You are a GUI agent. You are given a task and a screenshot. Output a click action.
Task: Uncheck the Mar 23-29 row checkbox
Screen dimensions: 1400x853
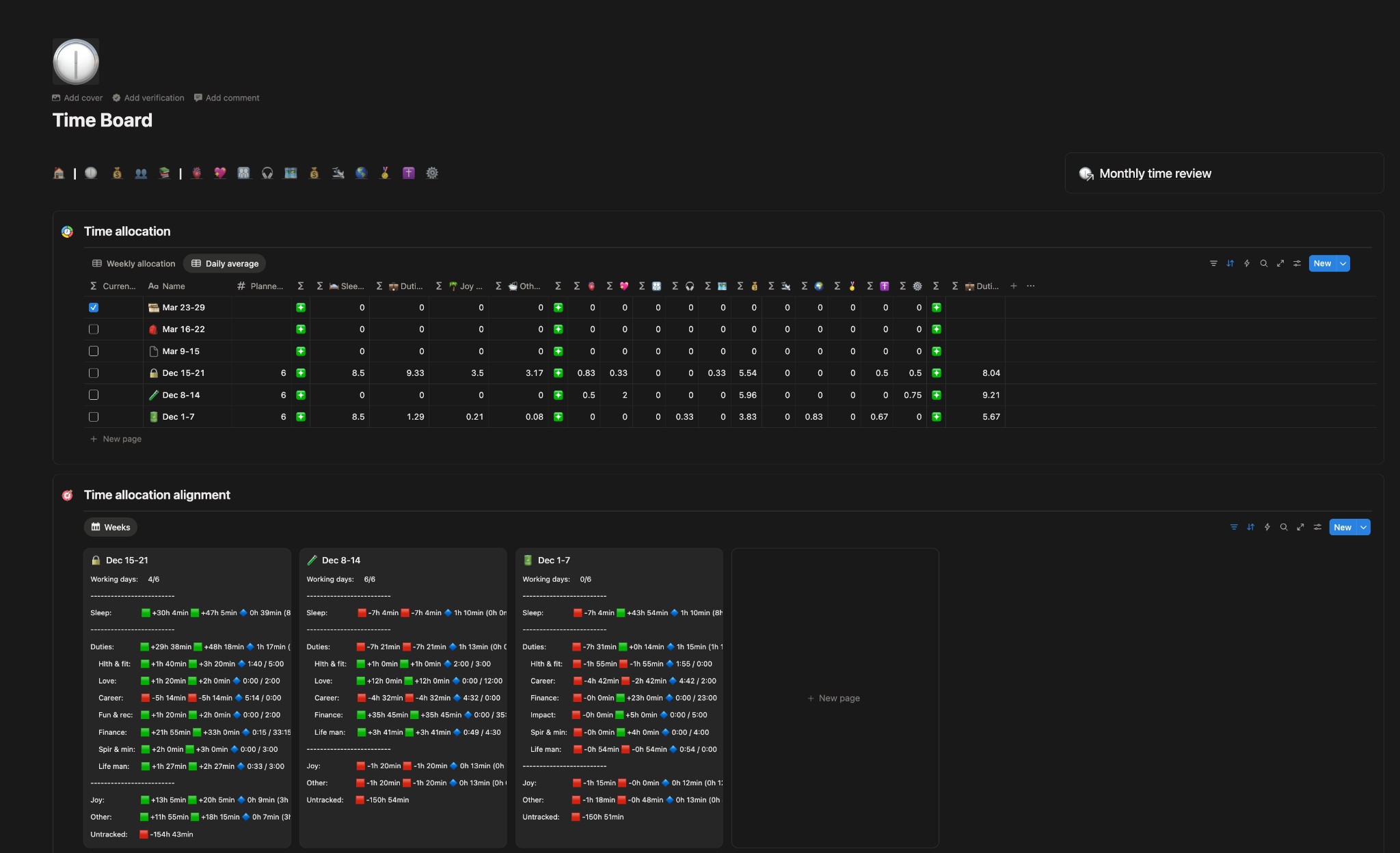94,307
